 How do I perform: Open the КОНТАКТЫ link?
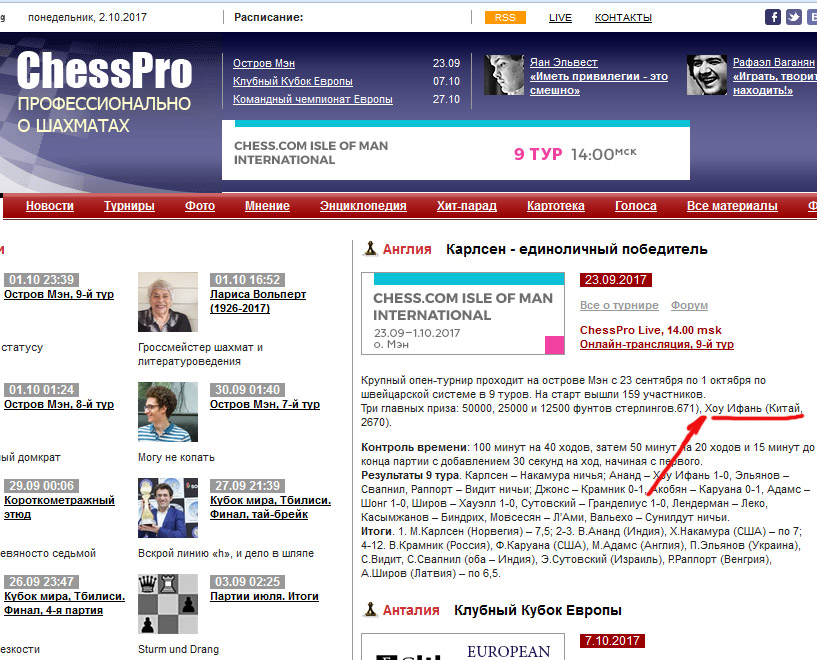[623, 17]
